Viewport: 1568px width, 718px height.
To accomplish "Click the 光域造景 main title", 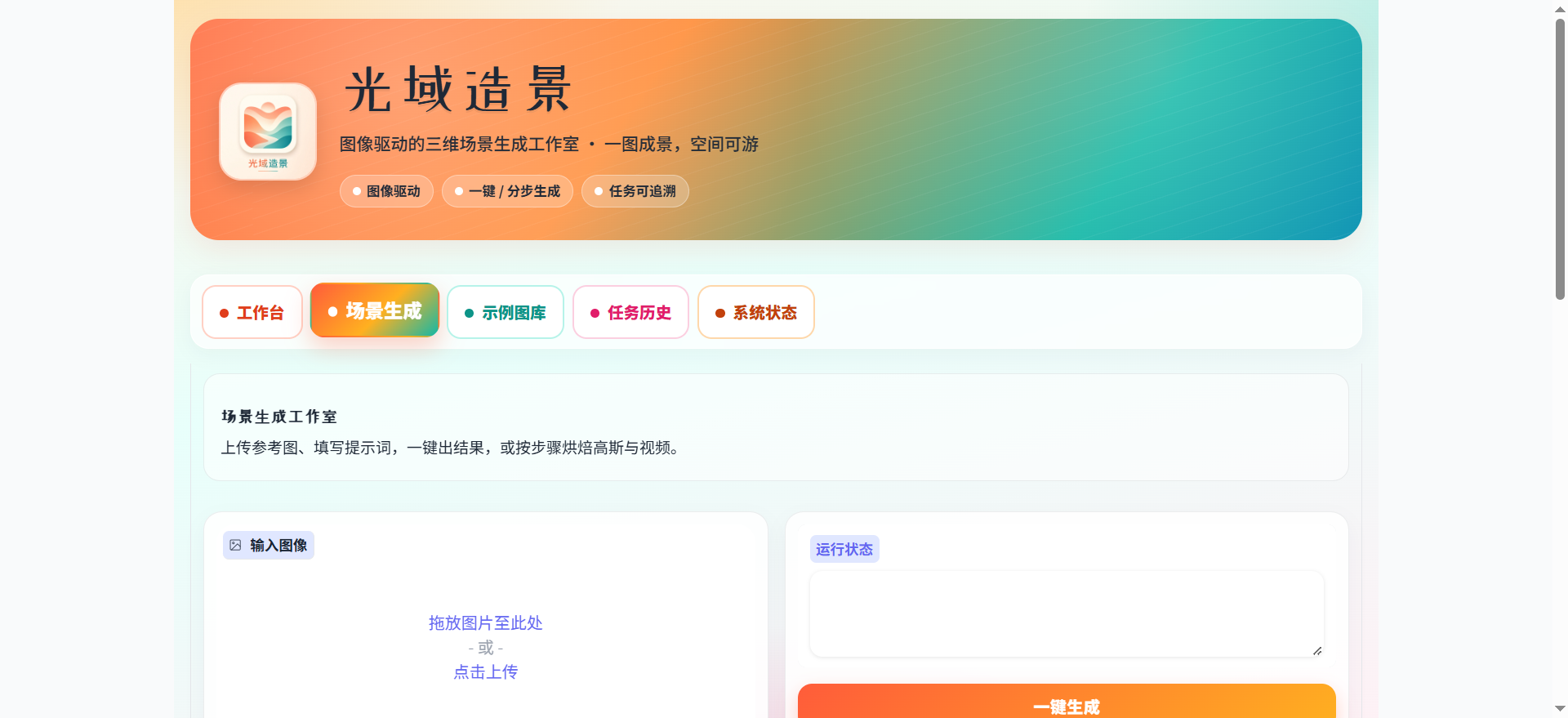I will (x=458, y=89).
